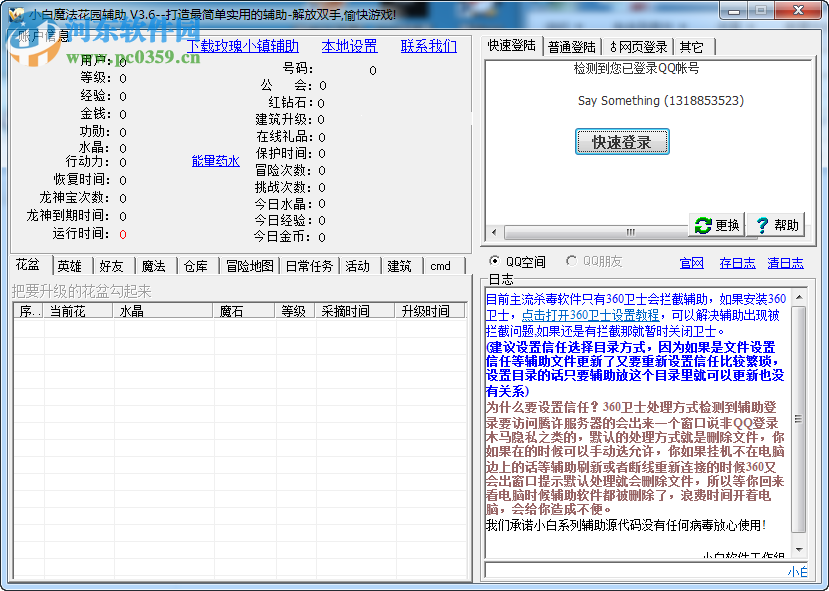Open the 网页登录 tab
Image resolution: width=829 pixels, height=591 pixels.
tap(638, 47)
